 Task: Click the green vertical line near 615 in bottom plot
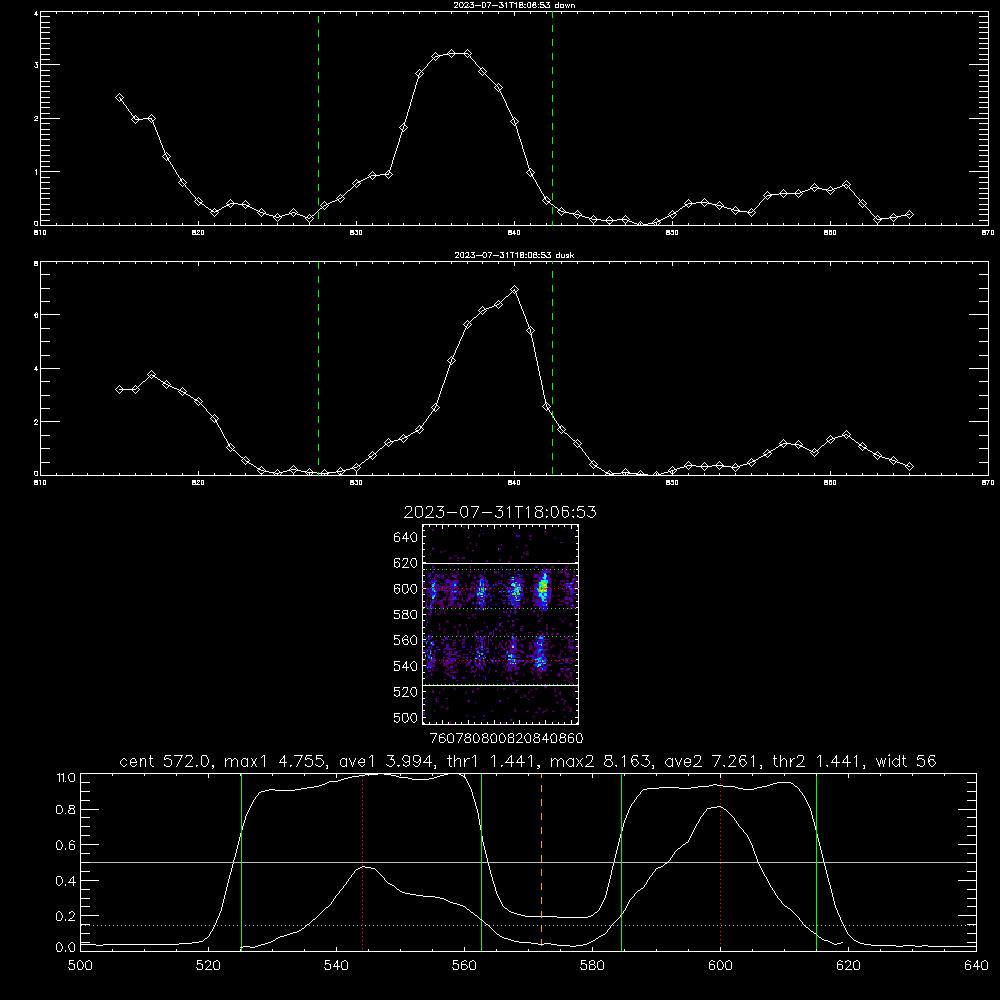click(x=816, y=861)
